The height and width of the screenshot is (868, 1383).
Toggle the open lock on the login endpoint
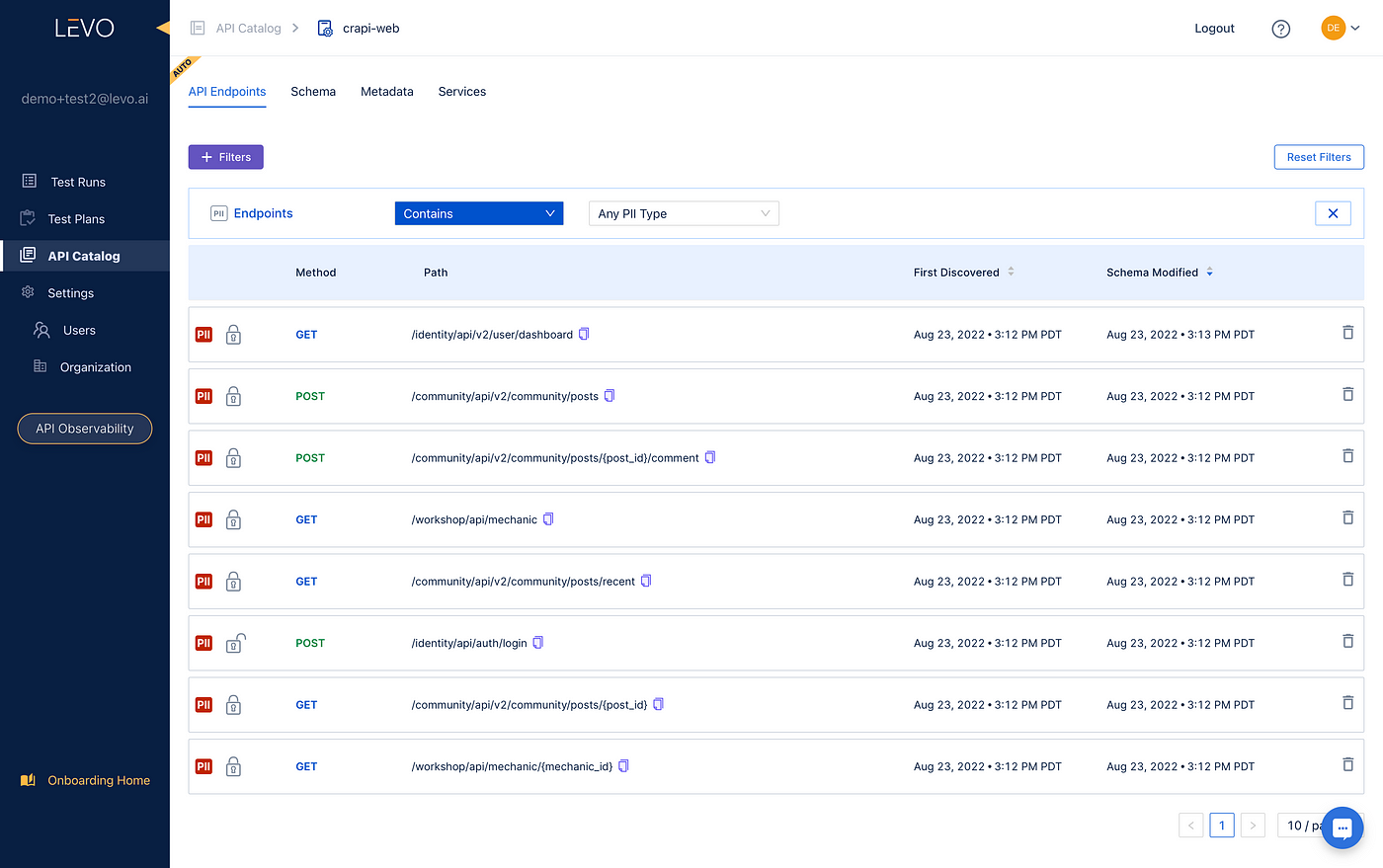[234, 643]
